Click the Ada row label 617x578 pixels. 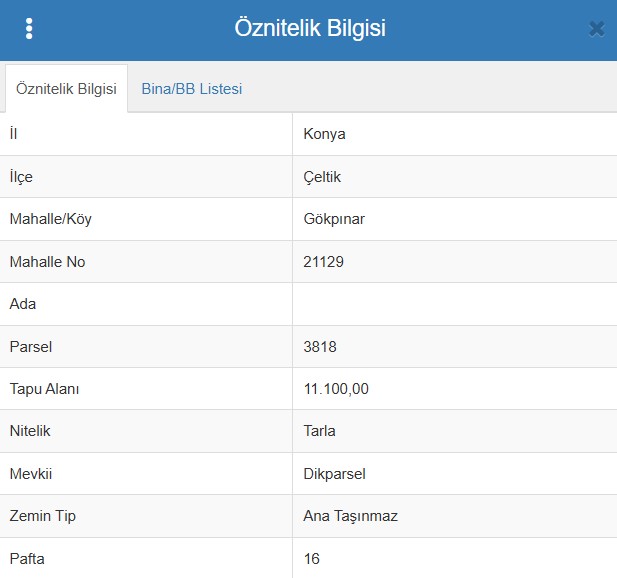(x=23, y=304)
